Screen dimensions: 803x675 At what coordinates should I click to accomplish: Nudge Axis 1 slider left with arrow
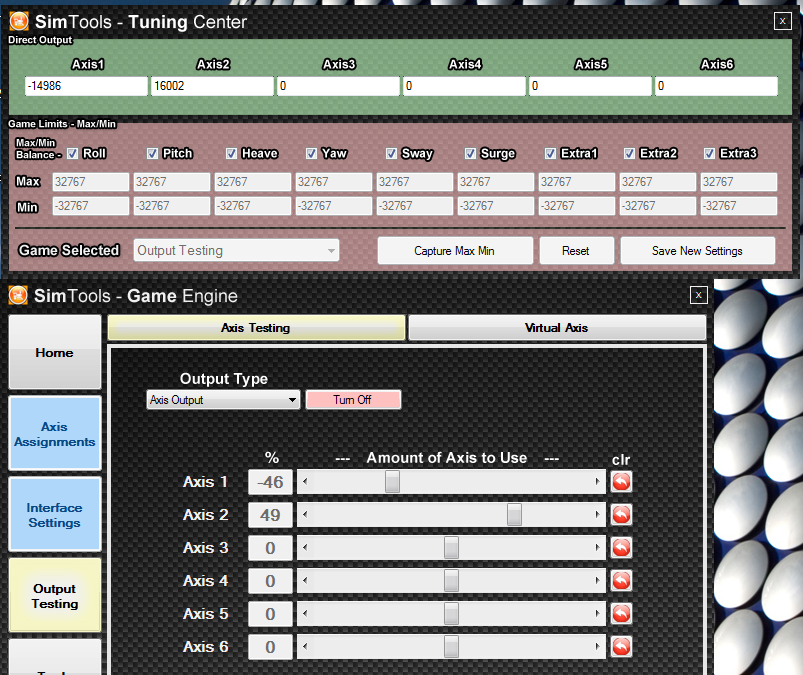click(x=305, y=482)
